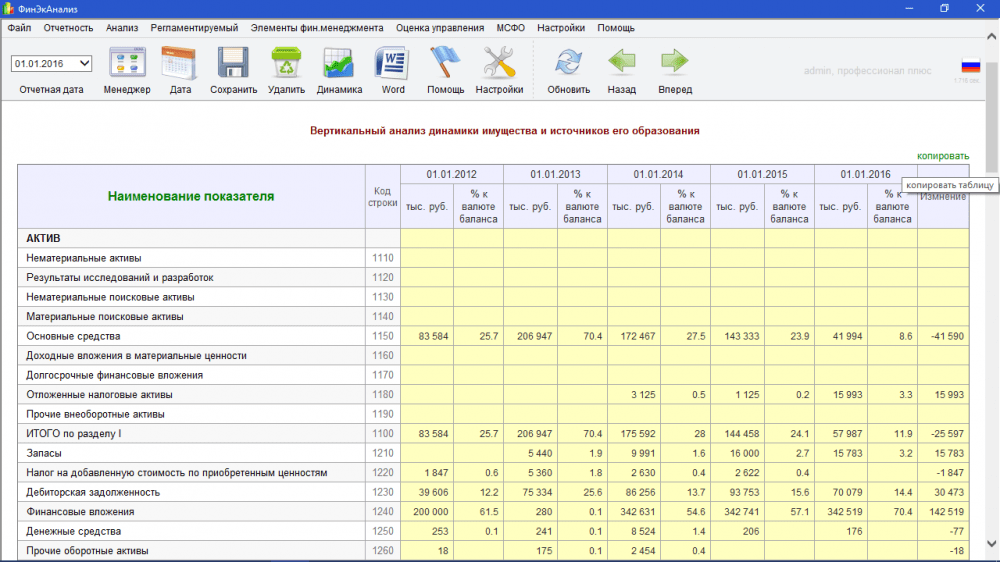Click the Долгосрочные финансовые вложения row
This screenshot has width=1000, height=562.
[x=114, y=375]
